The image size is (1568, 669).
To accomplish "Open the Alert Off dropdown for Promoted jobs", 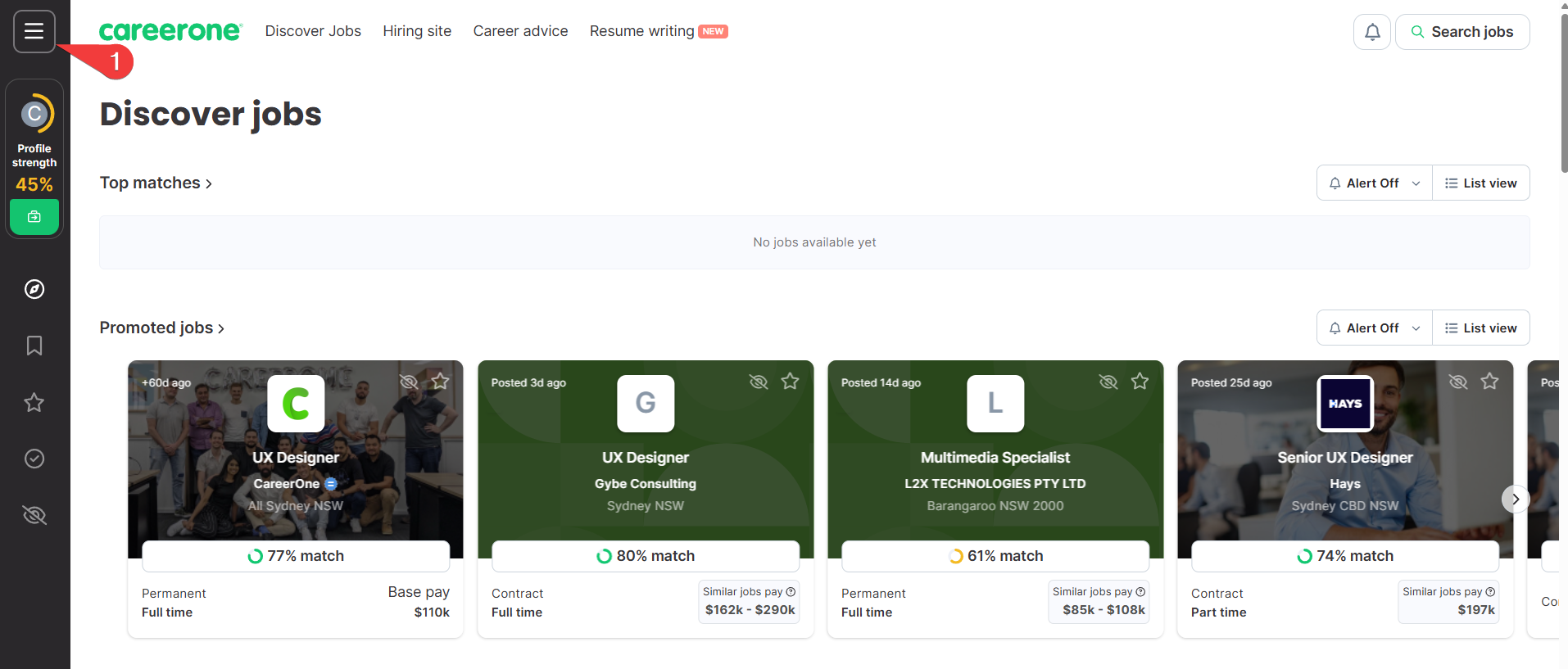I will 1375,328.
